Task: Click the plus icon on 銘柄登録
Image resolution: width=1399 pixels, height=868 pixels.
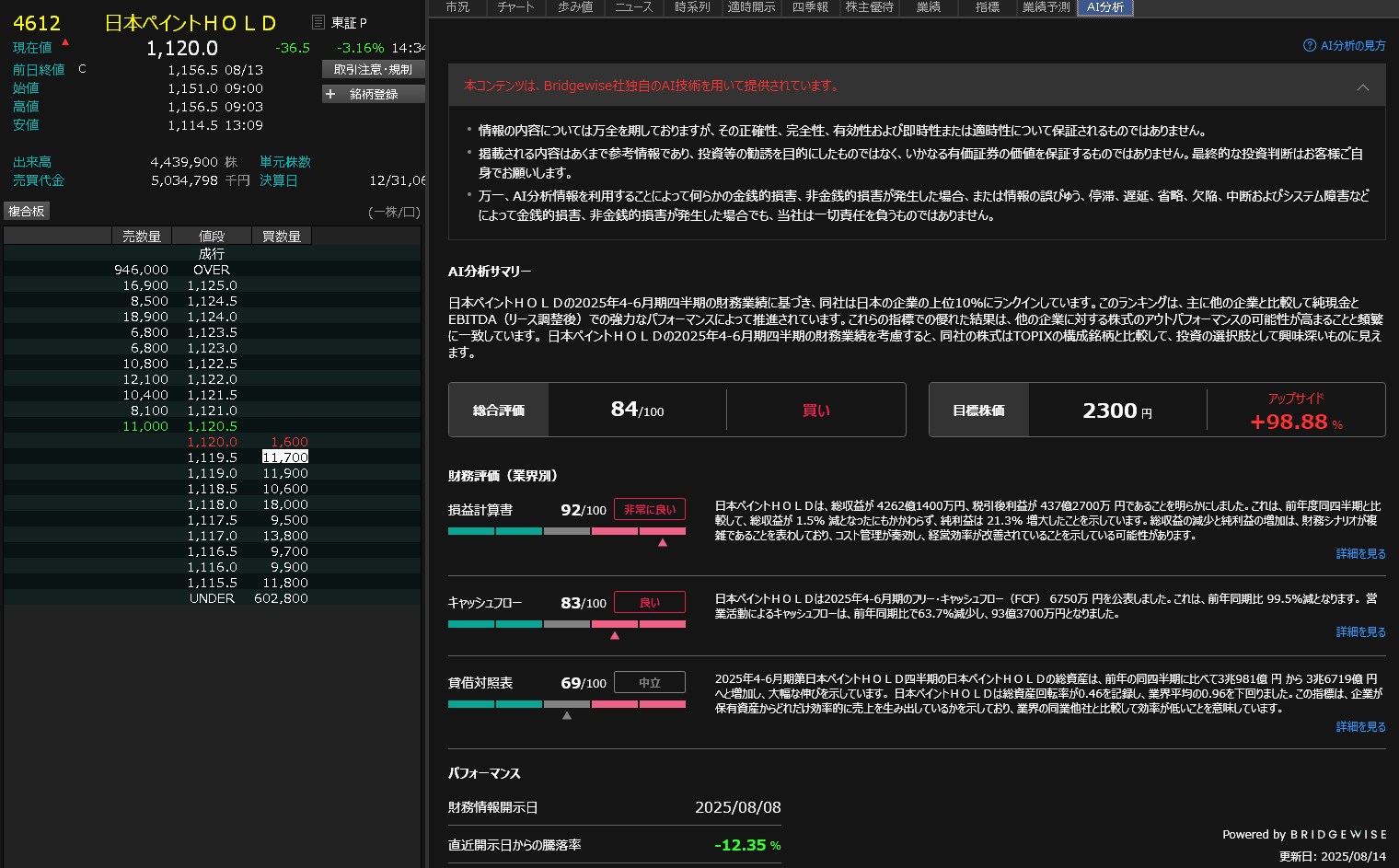Action: 330,94
